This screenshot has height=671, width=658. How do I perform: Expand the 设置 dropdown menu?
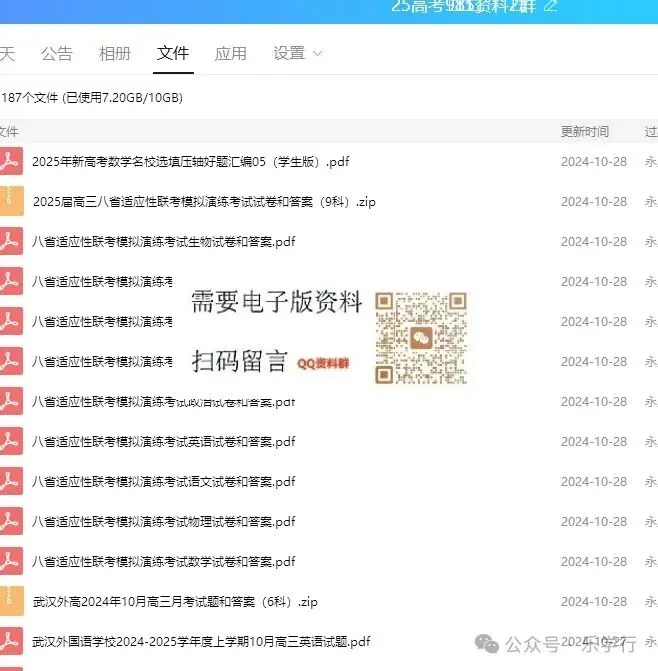[297, 53]
